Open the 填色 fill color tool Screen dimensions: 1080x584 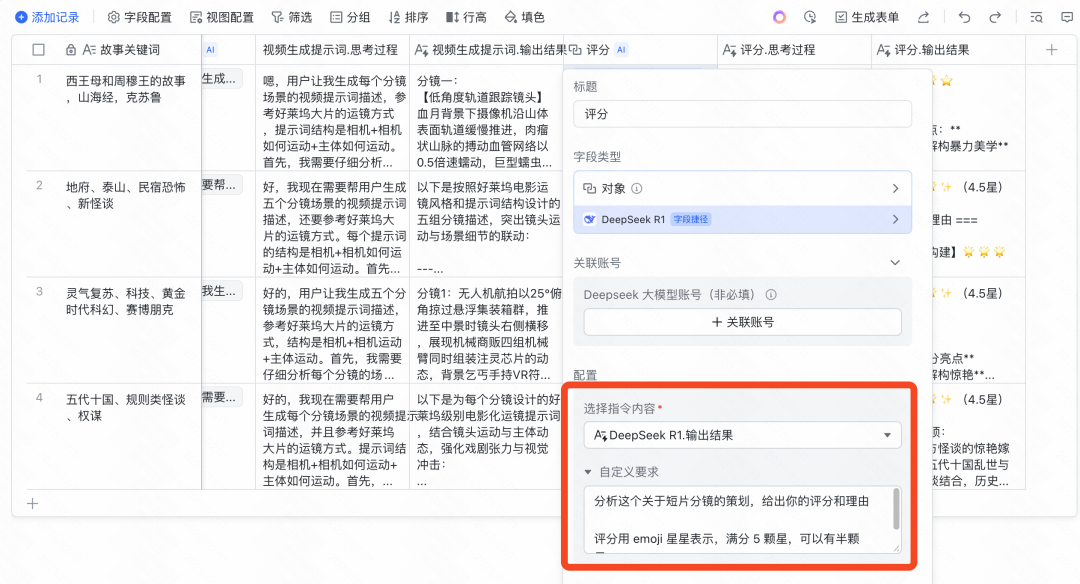click(525, 17)
